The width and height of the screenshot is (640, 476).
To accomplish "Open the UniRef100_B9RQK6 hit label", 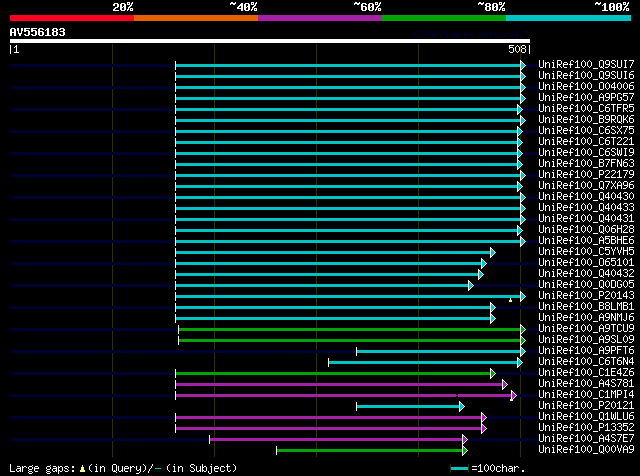I will 586,119.
